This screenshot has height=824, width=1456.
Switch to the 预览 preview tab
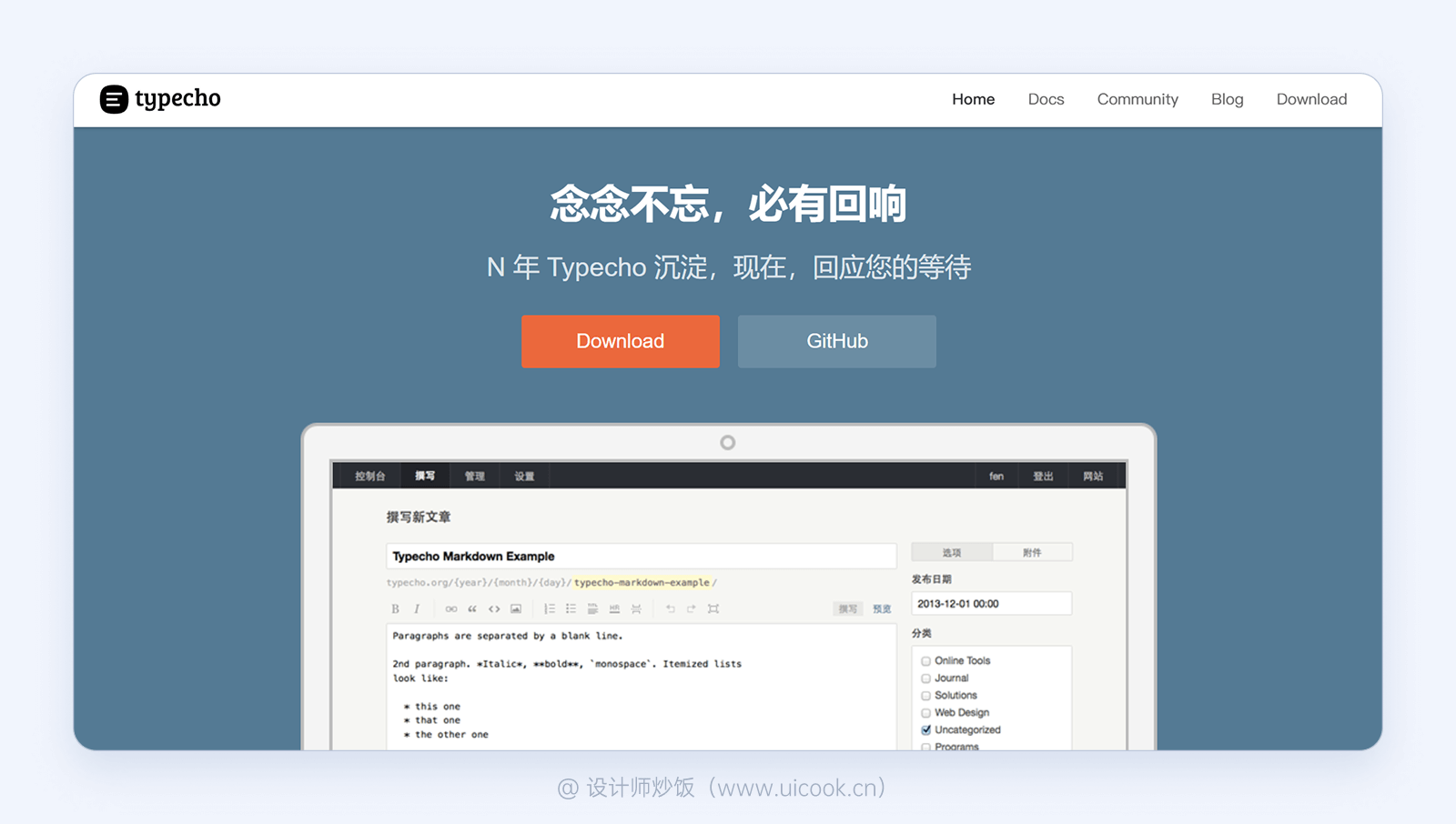click(881, 608)
